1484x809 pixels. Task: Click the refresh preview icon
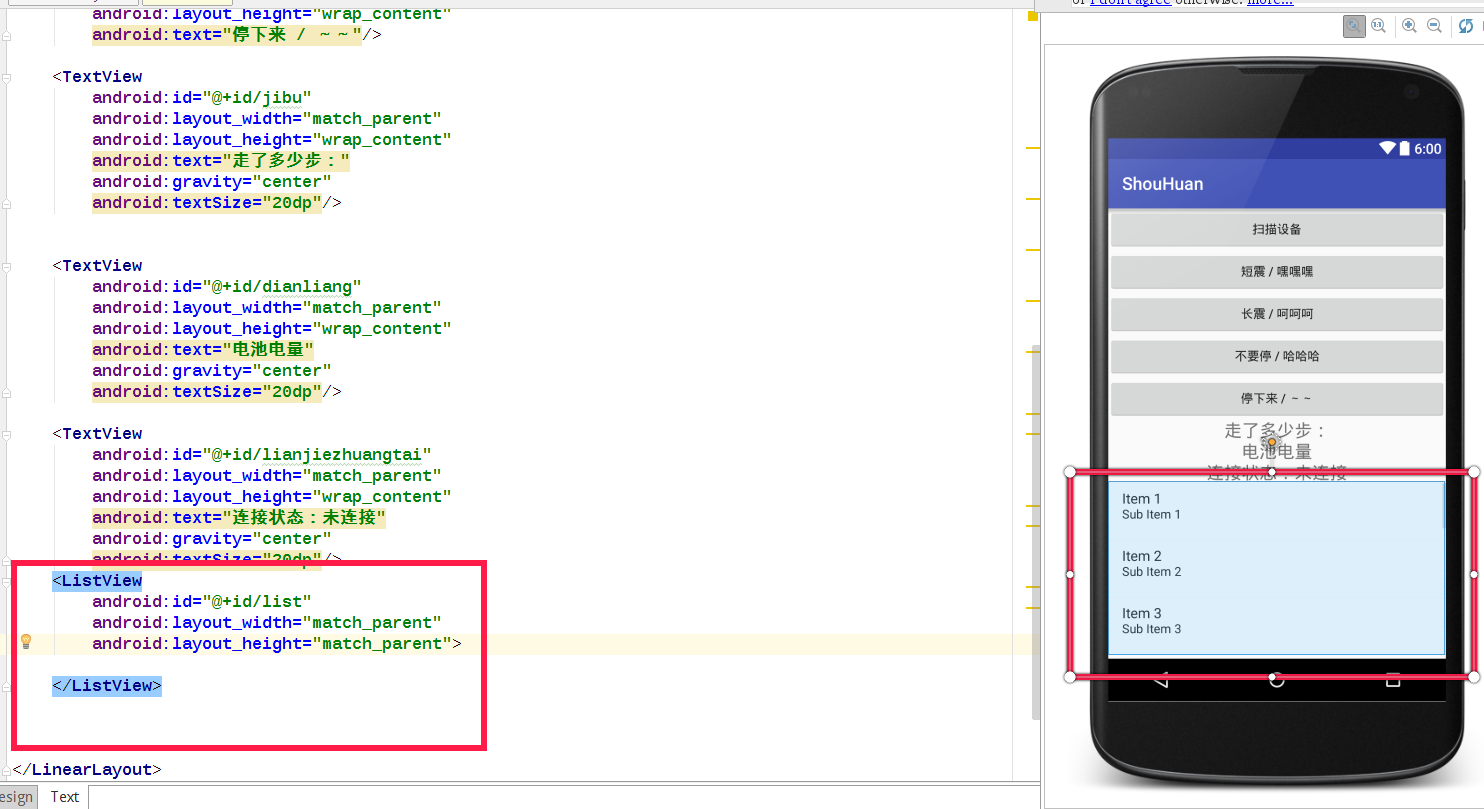[x=1466, y=26]
